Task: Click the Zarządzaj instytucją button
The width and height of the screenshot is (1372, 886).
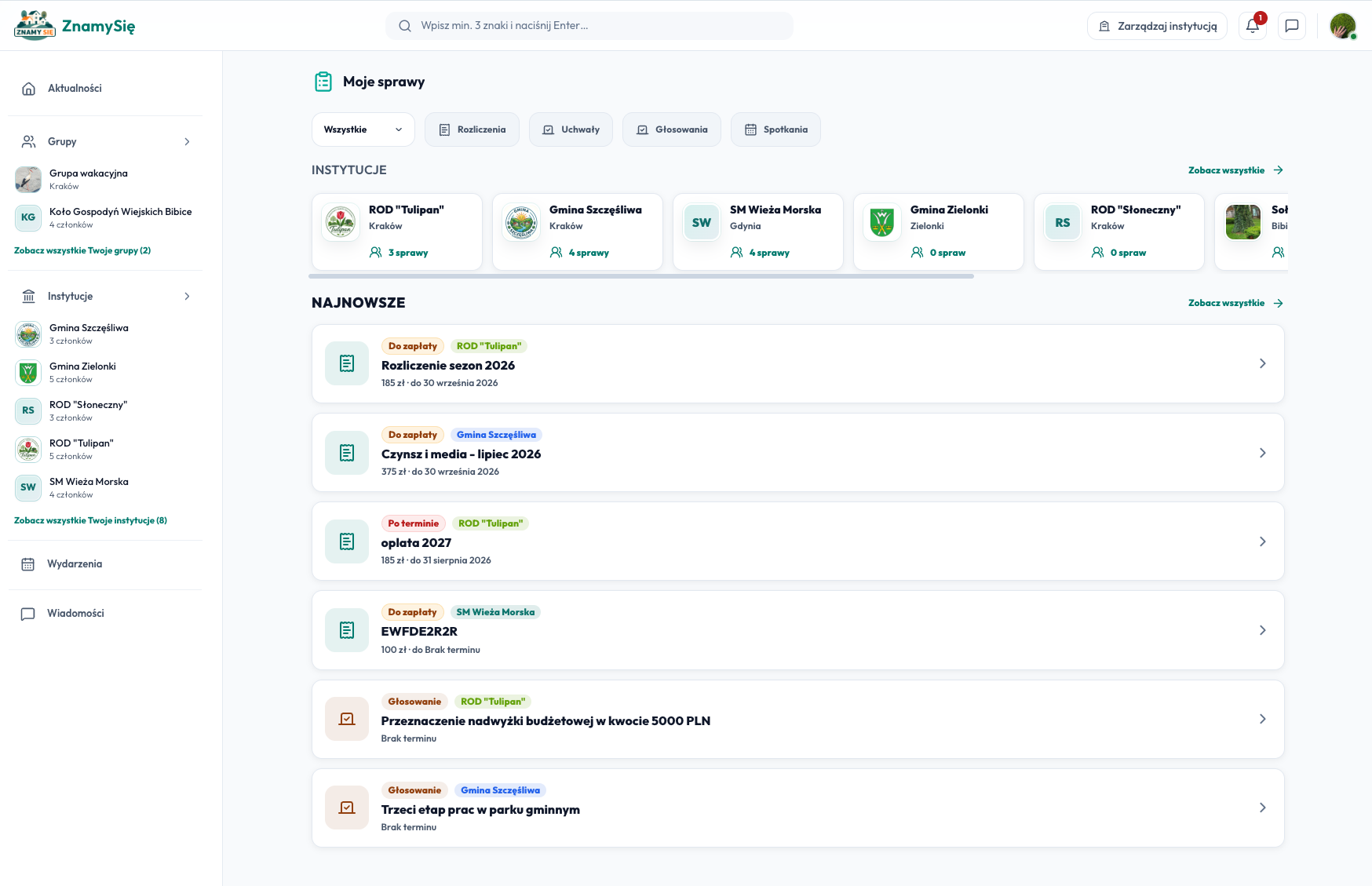Action: (1157, 26)
